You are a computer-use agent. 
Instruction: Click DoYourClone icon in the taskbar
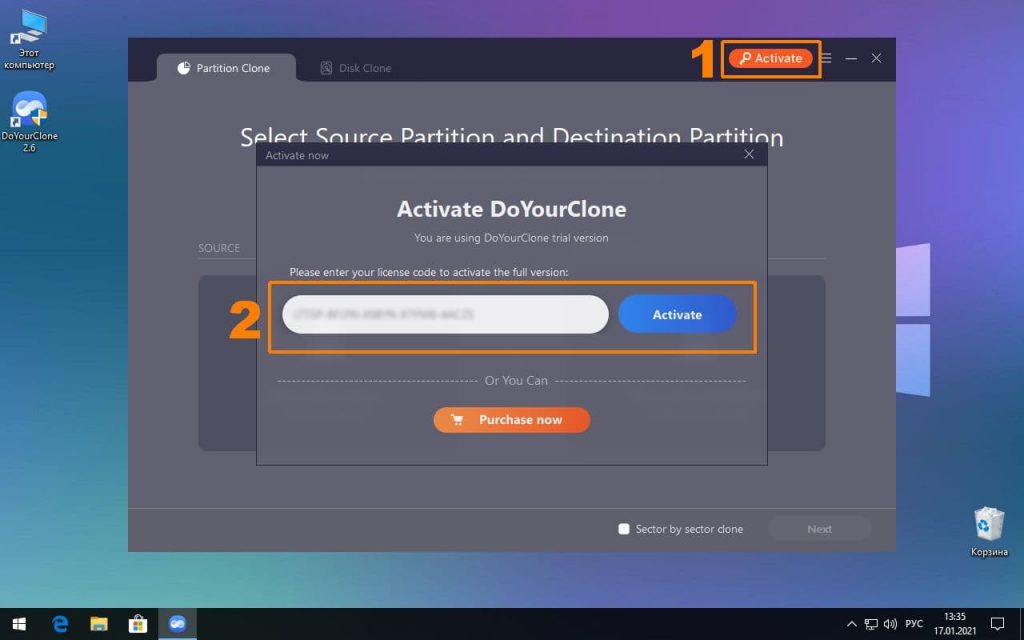tap(177, 624)
